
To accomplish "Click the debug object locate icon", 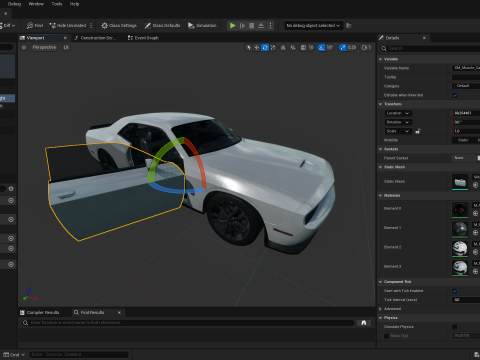I will [x=349, y=25].
